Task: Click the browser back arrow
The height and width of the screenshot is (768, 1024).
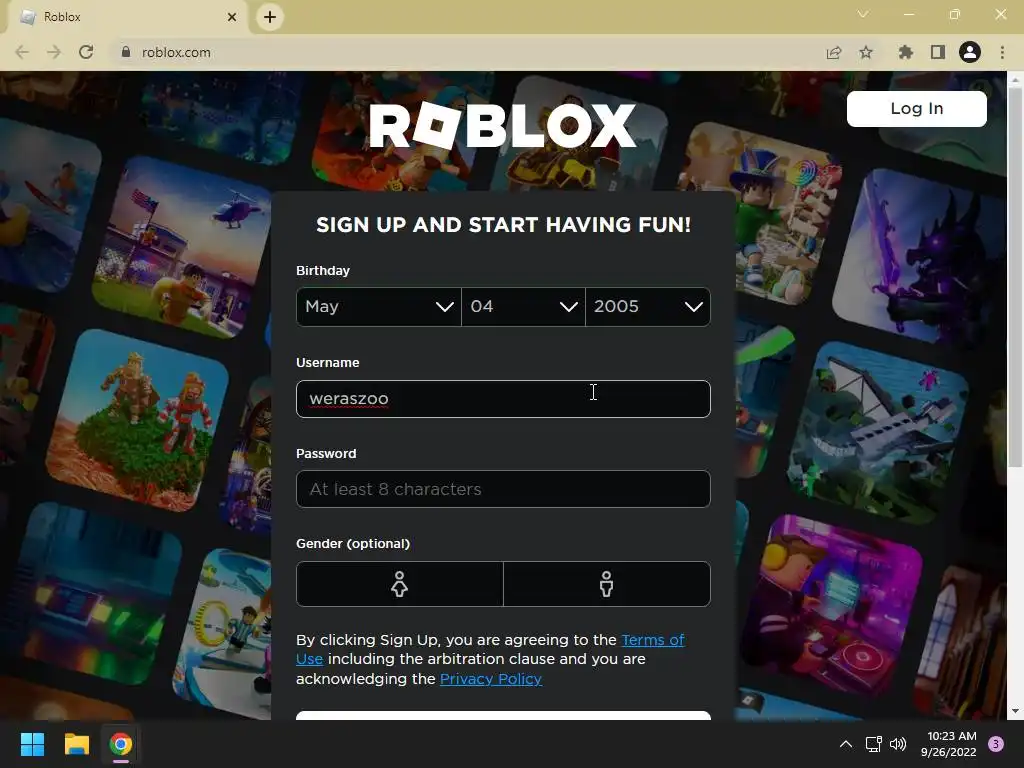Action: point(22,52)
